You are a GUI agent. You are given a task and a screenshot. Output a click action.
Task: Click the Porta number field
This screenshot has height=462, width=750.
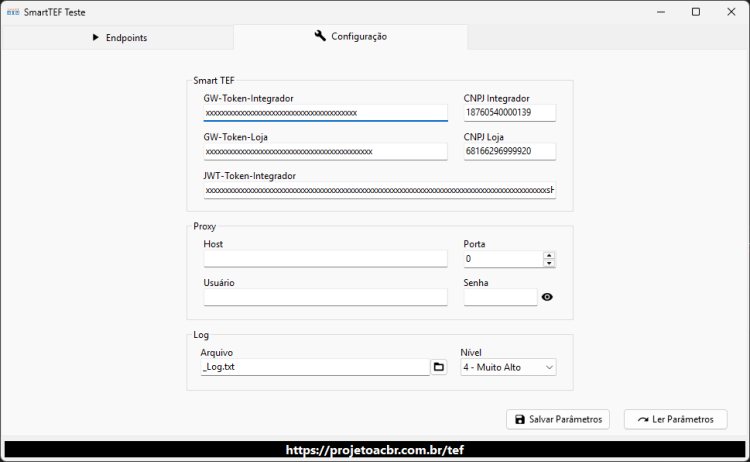point(503,259)
